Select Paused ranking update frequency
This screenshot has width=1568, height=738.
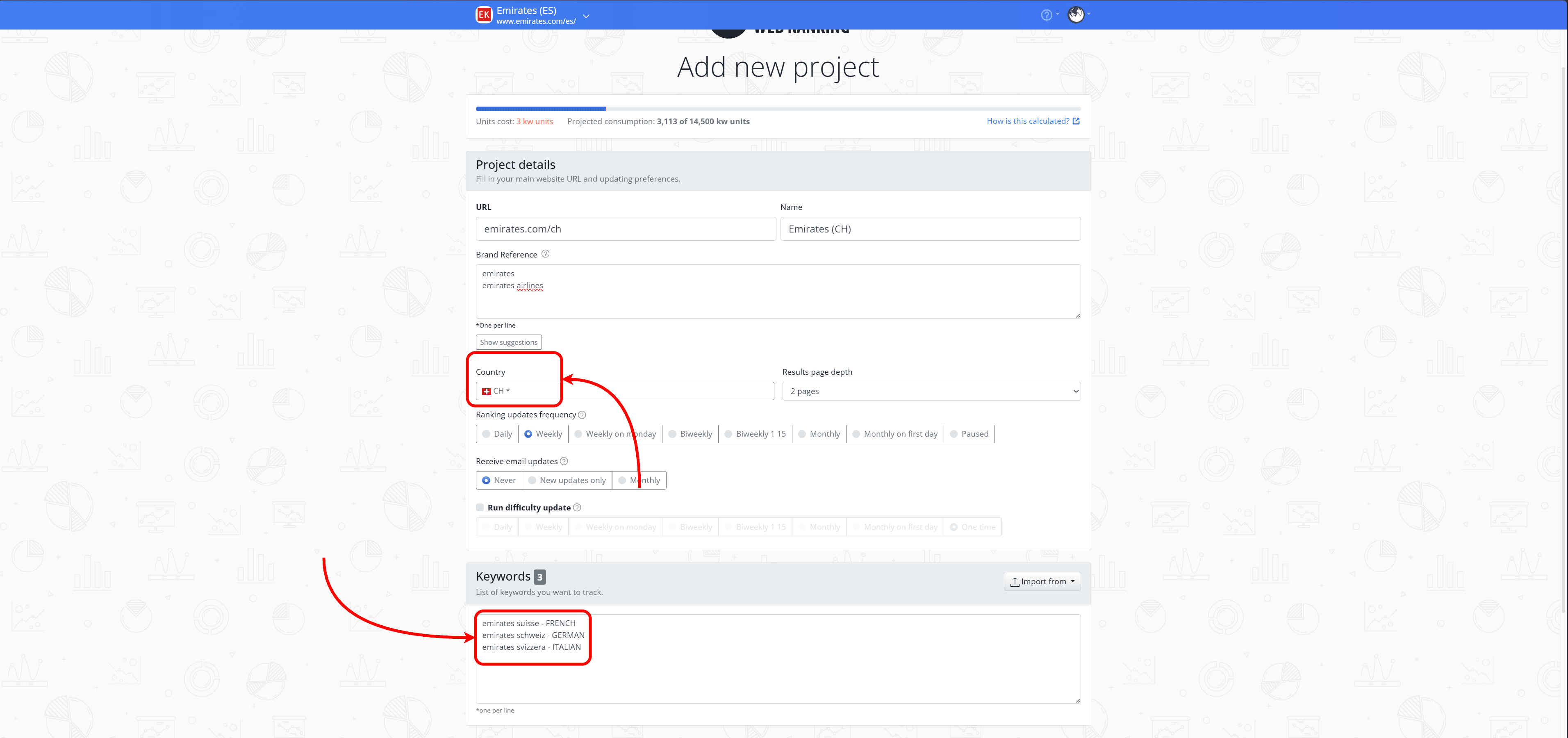(969, 433)
